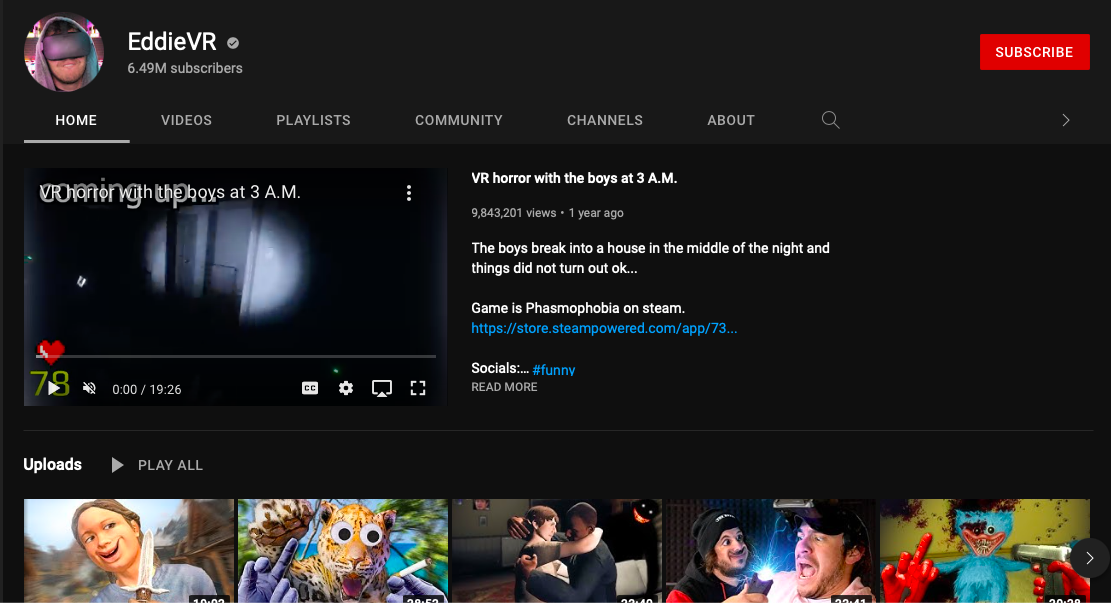Click the 6.49M subscribers text
This screenshot has height=603, width=1111.
pos(185,68)
